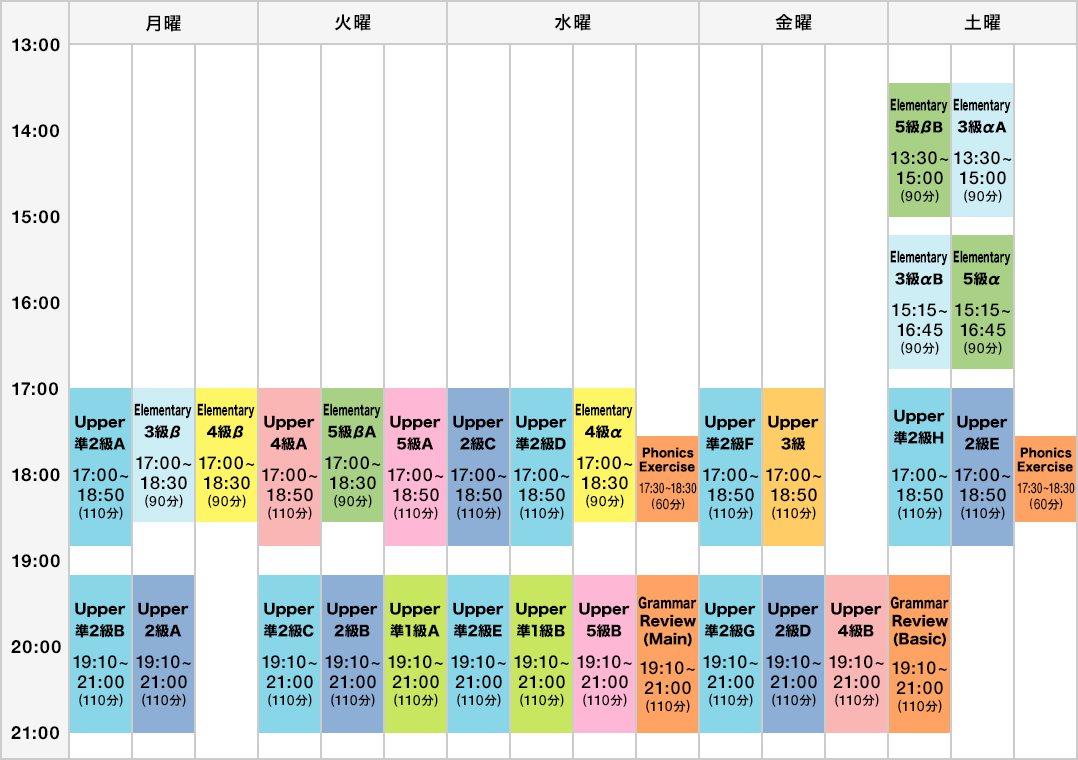Open the Grammar Review (Basic) block

(919, 654)
